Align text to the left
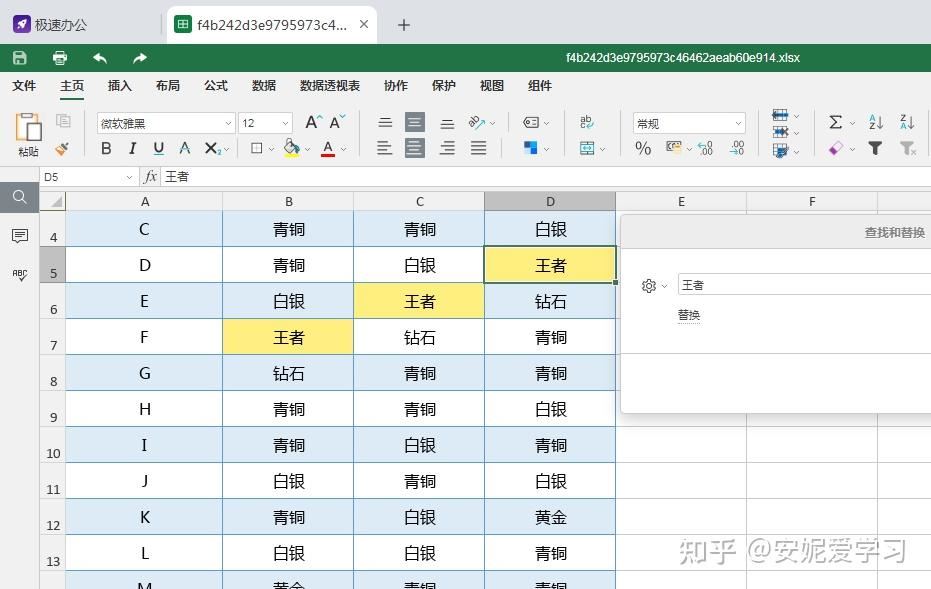 tap(385, 148)
